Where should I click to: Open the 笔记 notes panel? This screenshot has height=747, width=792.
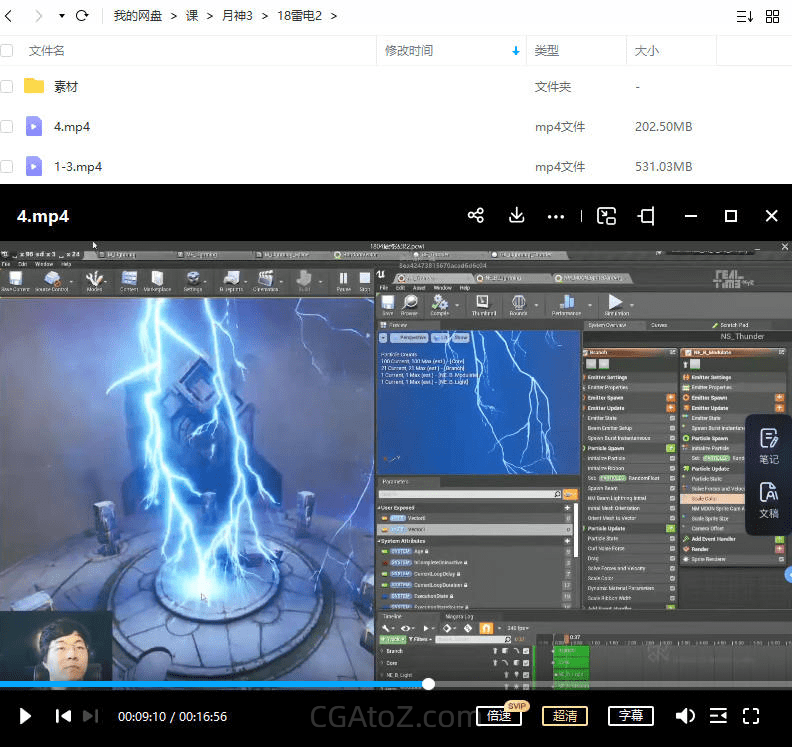(x=768, y=446)
